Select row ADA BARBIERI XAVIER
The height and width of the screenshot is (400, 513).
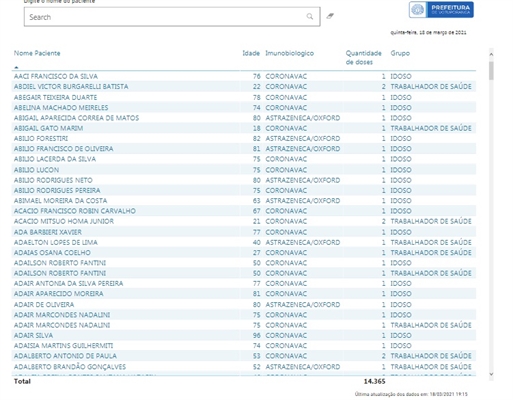(x=244, y=232)
